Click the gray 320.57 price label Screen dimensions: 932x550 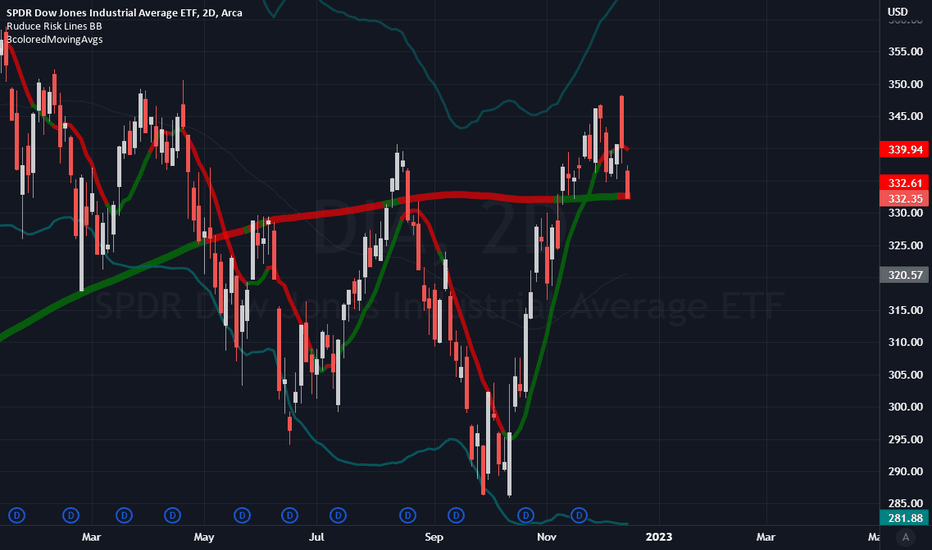click(905, 275)
